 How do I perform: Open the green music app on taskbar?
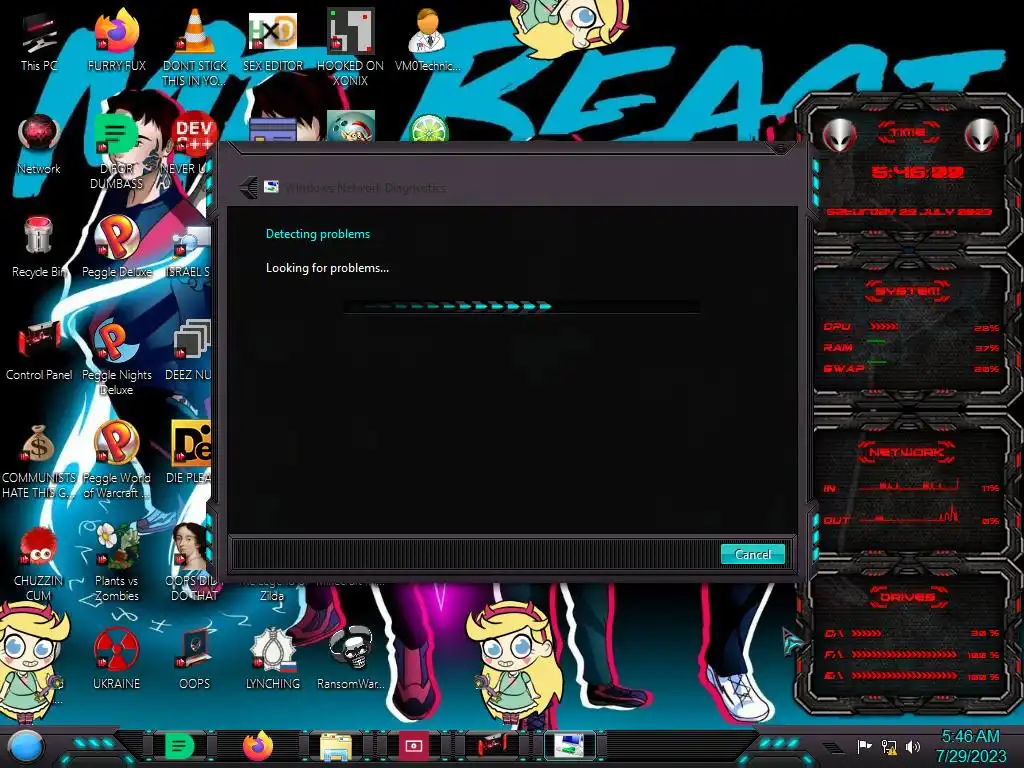tap(180, 746)
